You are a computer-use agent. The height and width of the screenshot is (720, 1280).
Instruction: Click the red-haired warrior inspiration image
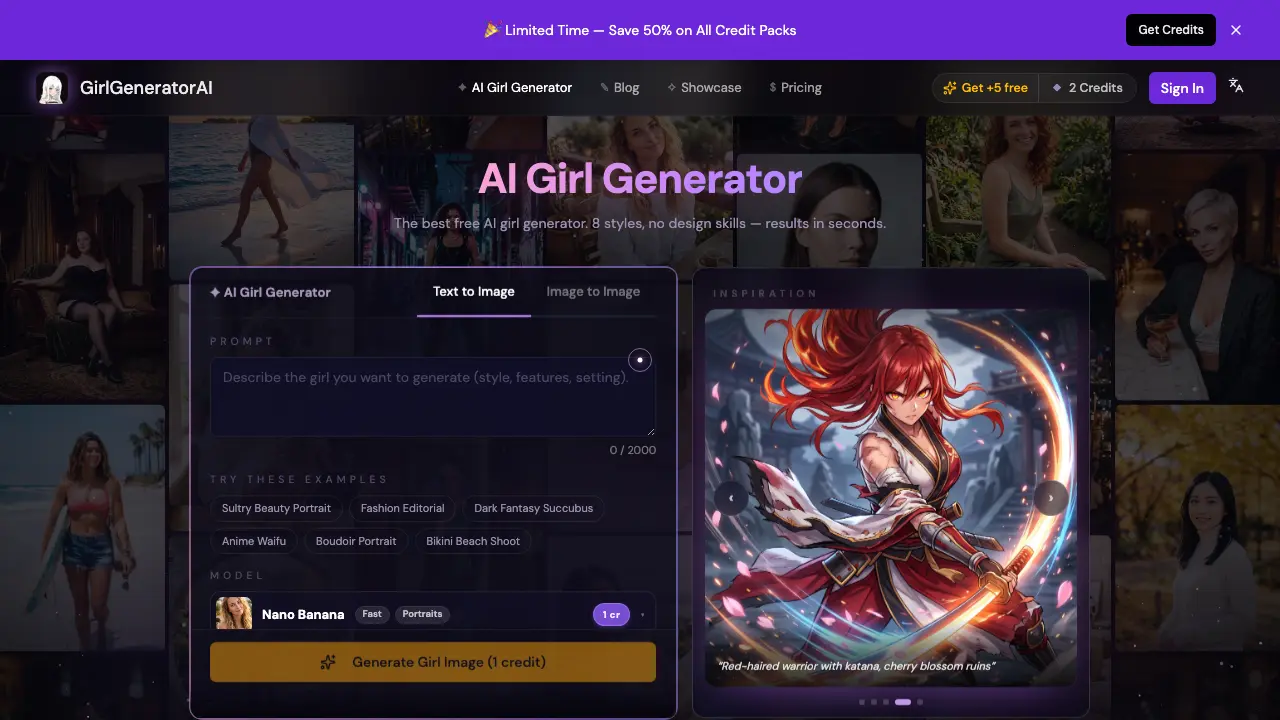tap(891, 497)
